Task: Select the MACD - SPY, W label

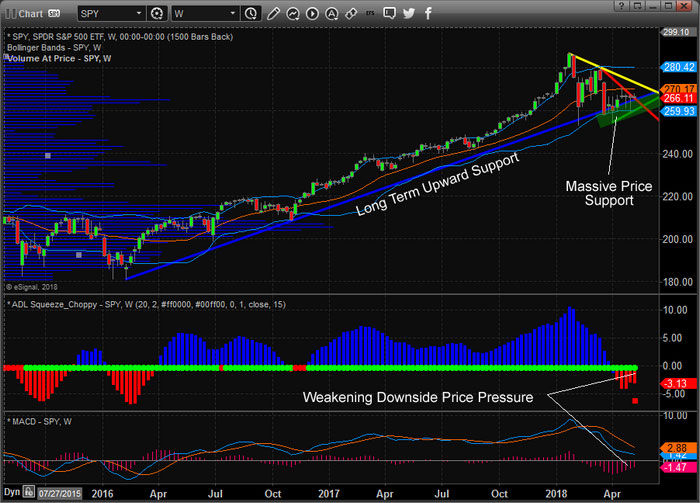Action: click(x=39, y=422)
